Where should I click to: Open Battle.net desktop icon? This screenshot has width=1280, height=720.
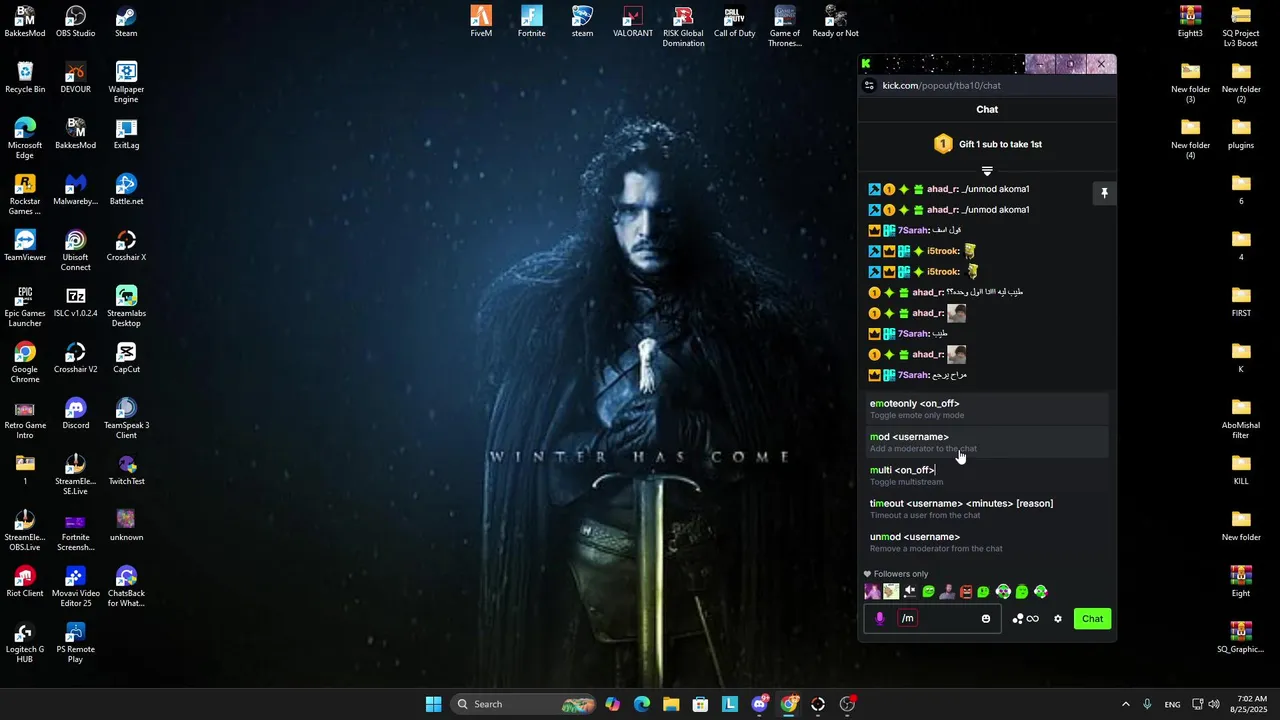(x=126, y=190)
